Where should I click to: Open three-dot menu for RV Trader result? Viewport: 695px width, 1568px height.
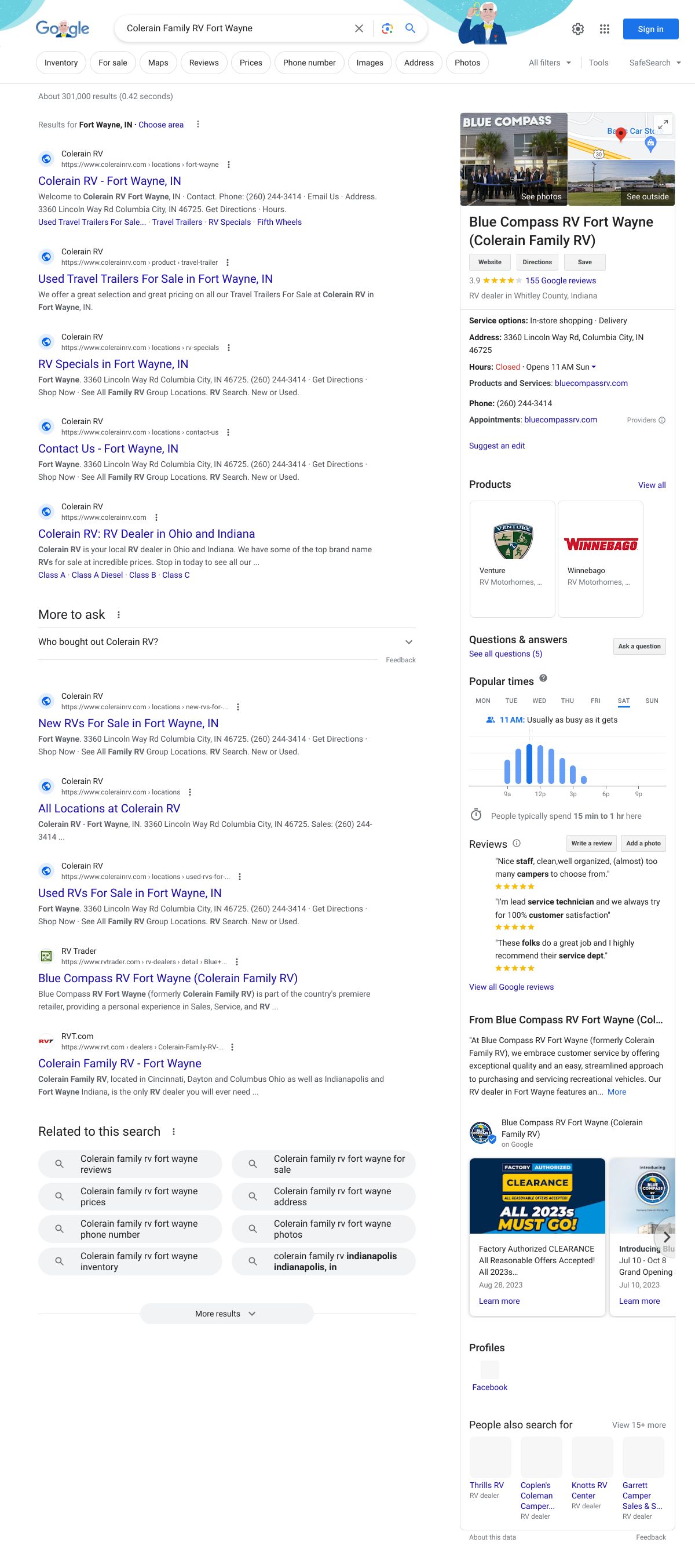[x=237, y=962]
